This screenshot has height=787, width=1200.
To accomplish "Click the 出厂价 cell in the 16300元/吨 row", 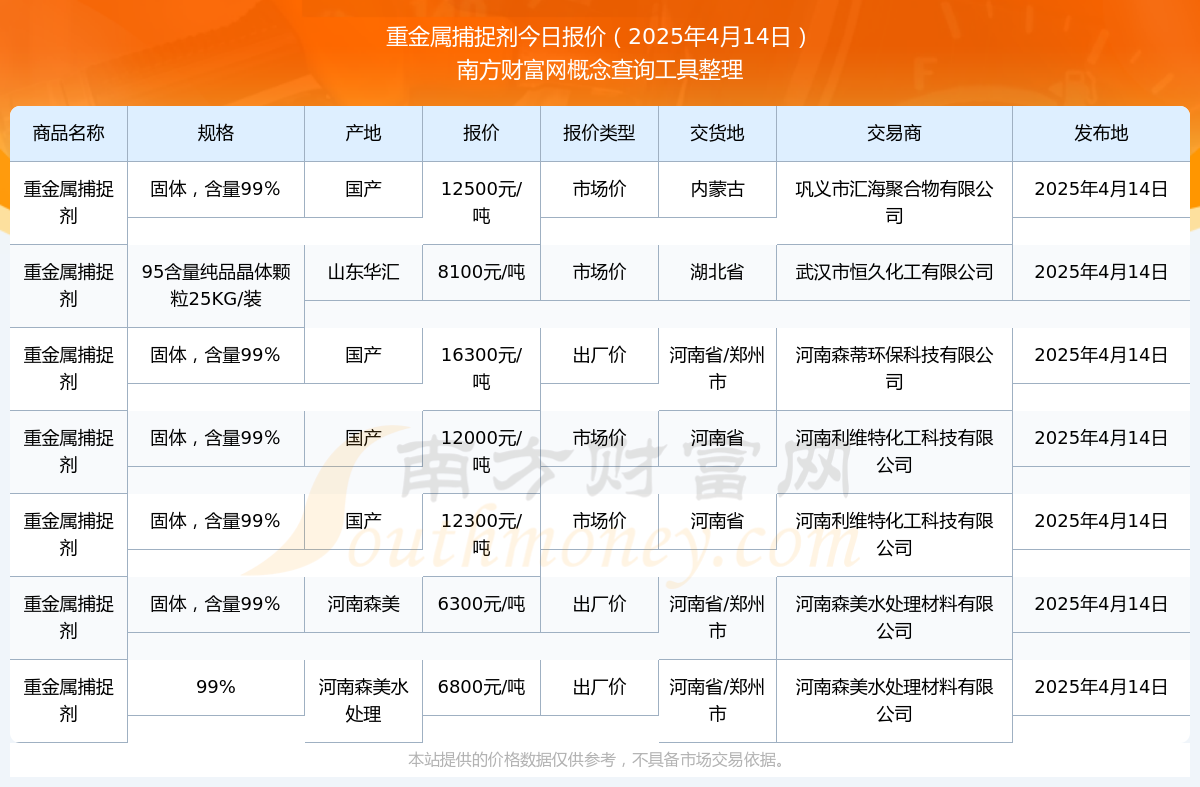I will pos(599,354).
